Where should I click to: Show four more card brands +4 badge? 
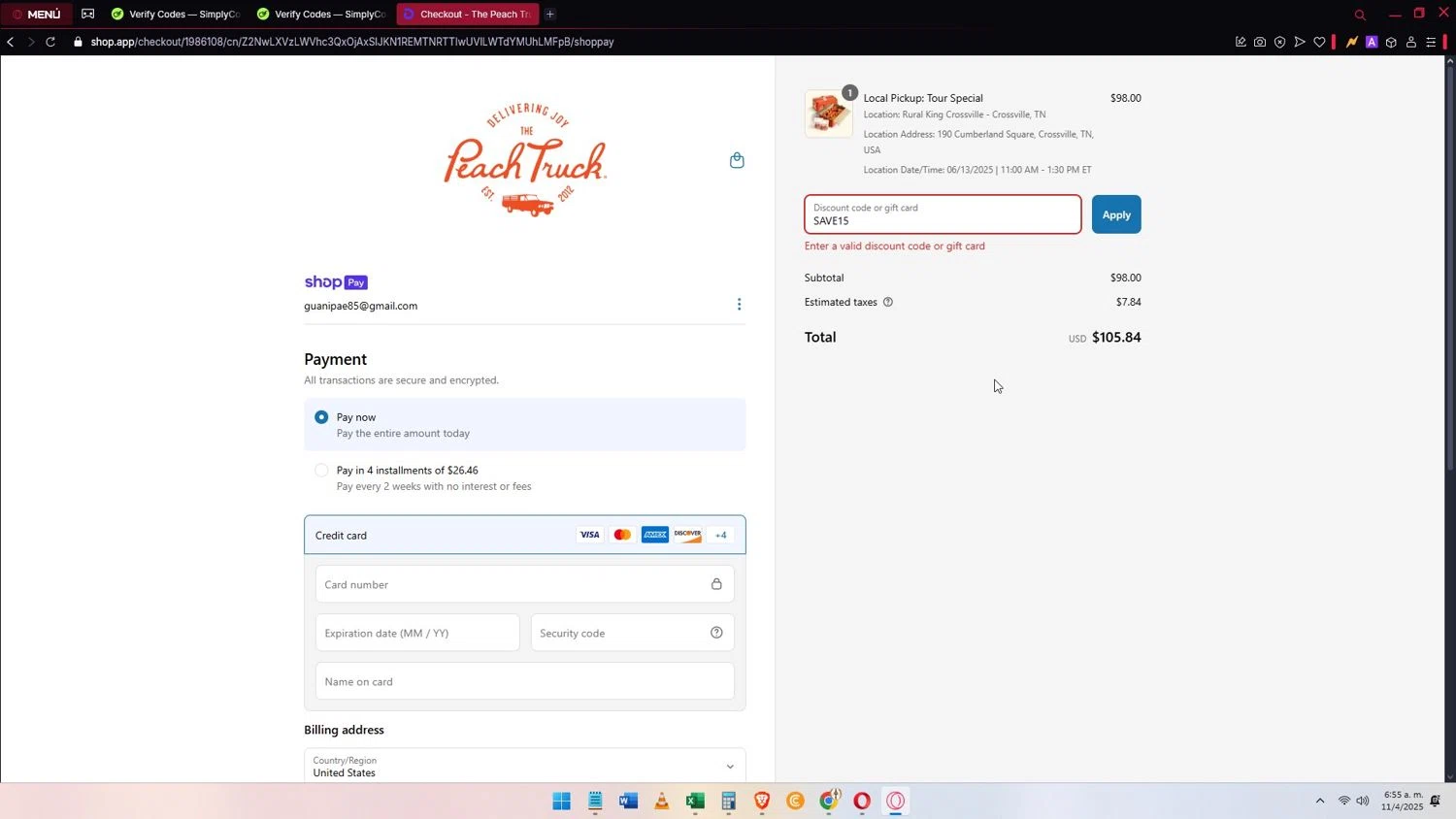pyautogui.click(x=720, y=535)
